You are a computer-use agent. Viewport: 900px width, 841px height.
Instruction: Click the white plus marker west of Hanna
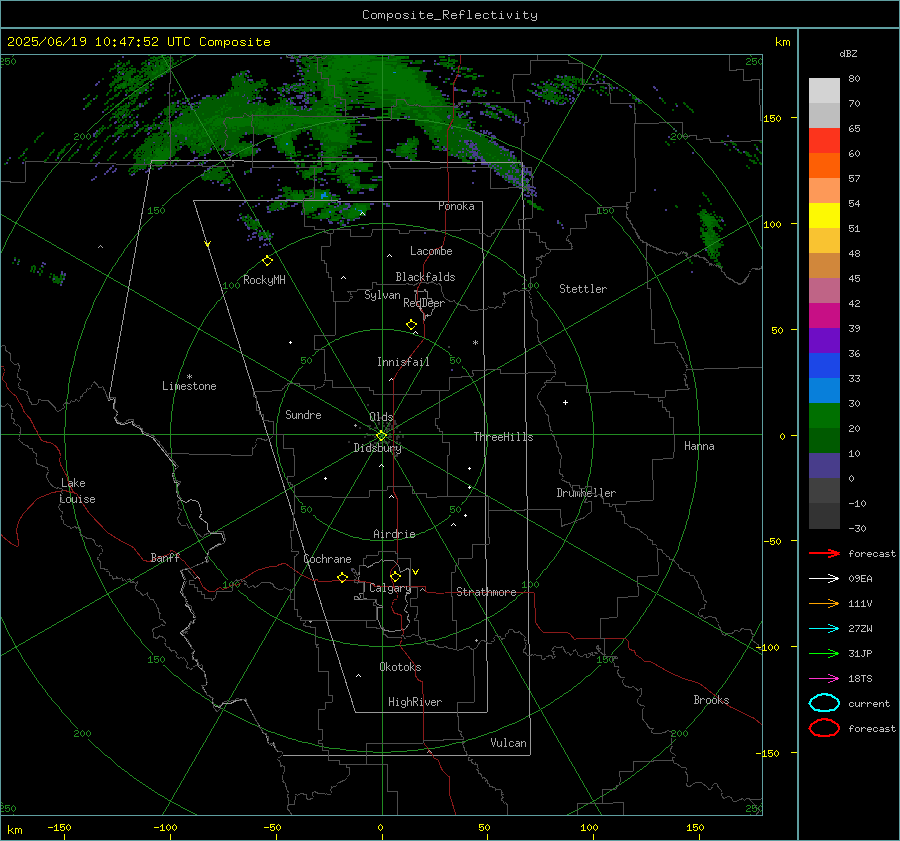[x=565, y=402]
